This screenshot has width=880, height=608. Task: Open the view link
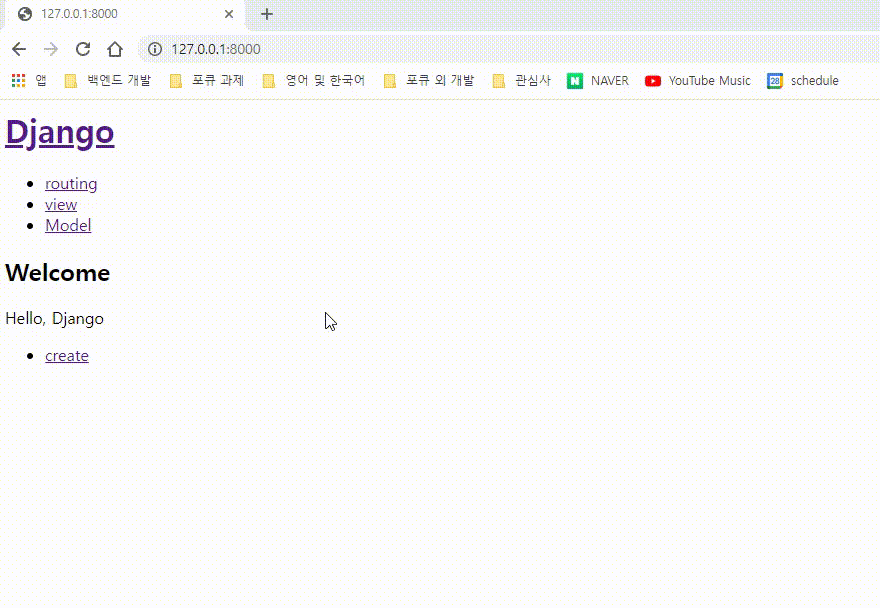pos(61,204)
